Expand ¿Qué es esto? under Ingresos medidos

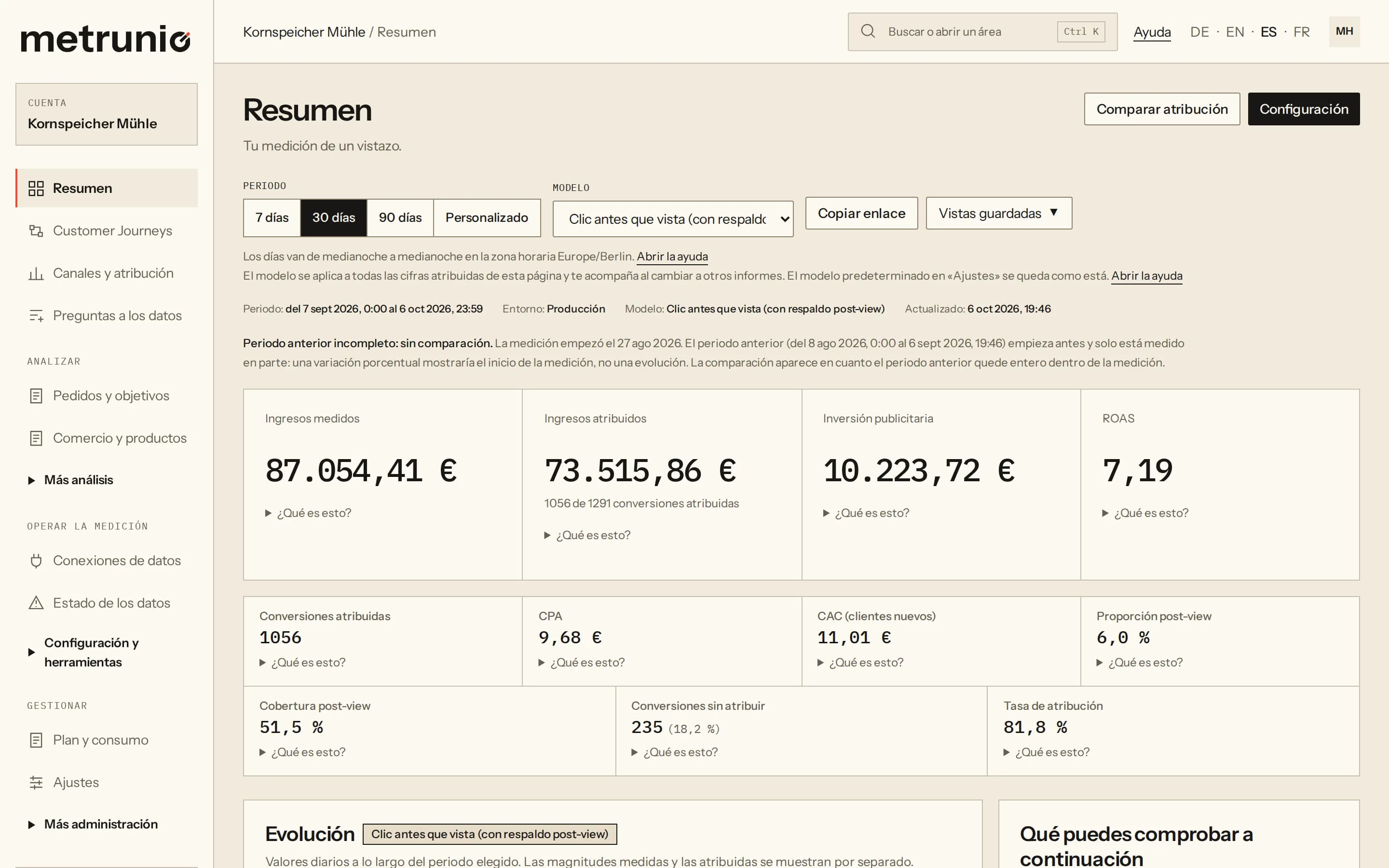(x=308, y=513)
